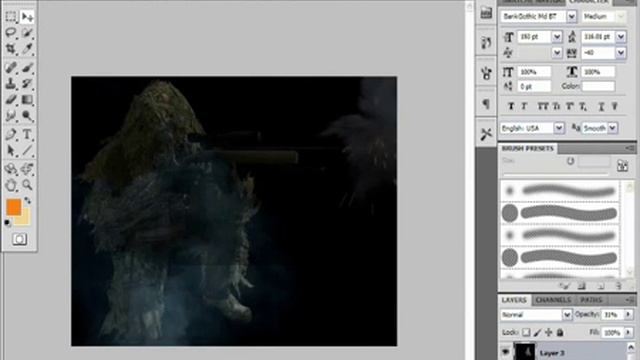Click the vertical scale field in Character panel

tap(534, 72)
